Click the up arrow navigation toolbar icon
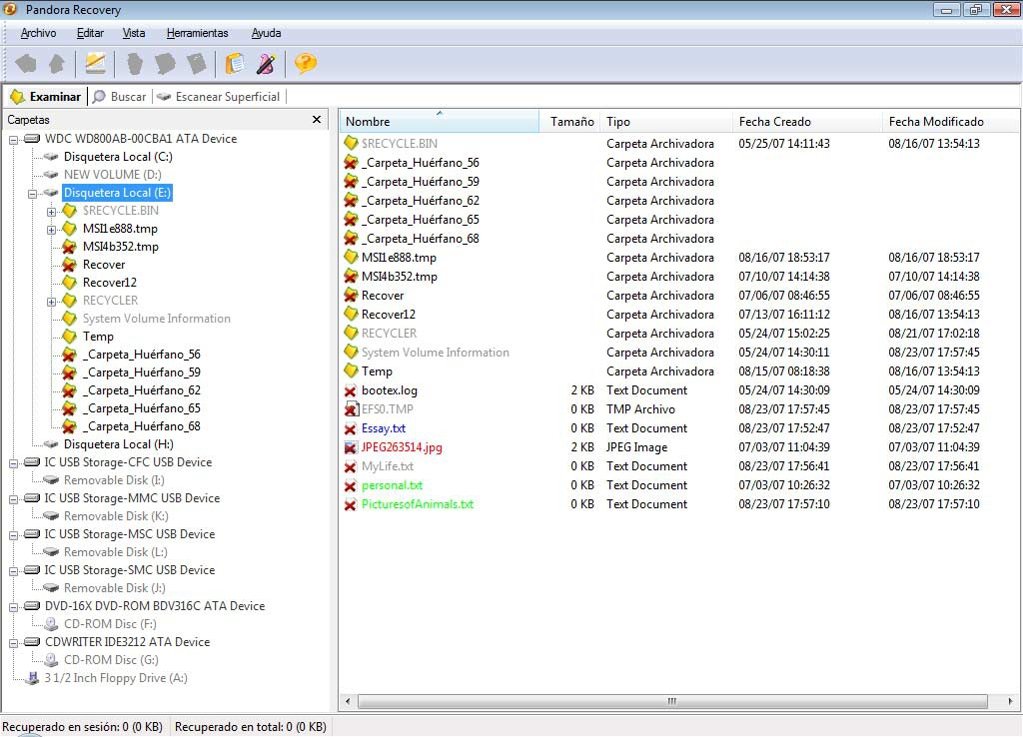The height and width of the screenshot is (737, 1023). (x=57, y=64)
